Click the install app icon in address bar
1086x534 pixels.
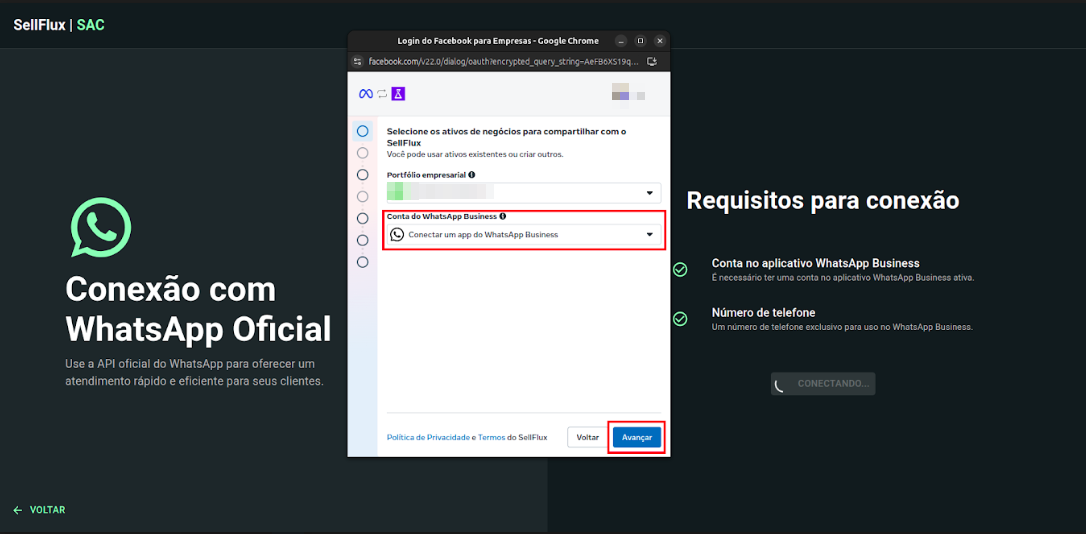[x=652, y=61]
